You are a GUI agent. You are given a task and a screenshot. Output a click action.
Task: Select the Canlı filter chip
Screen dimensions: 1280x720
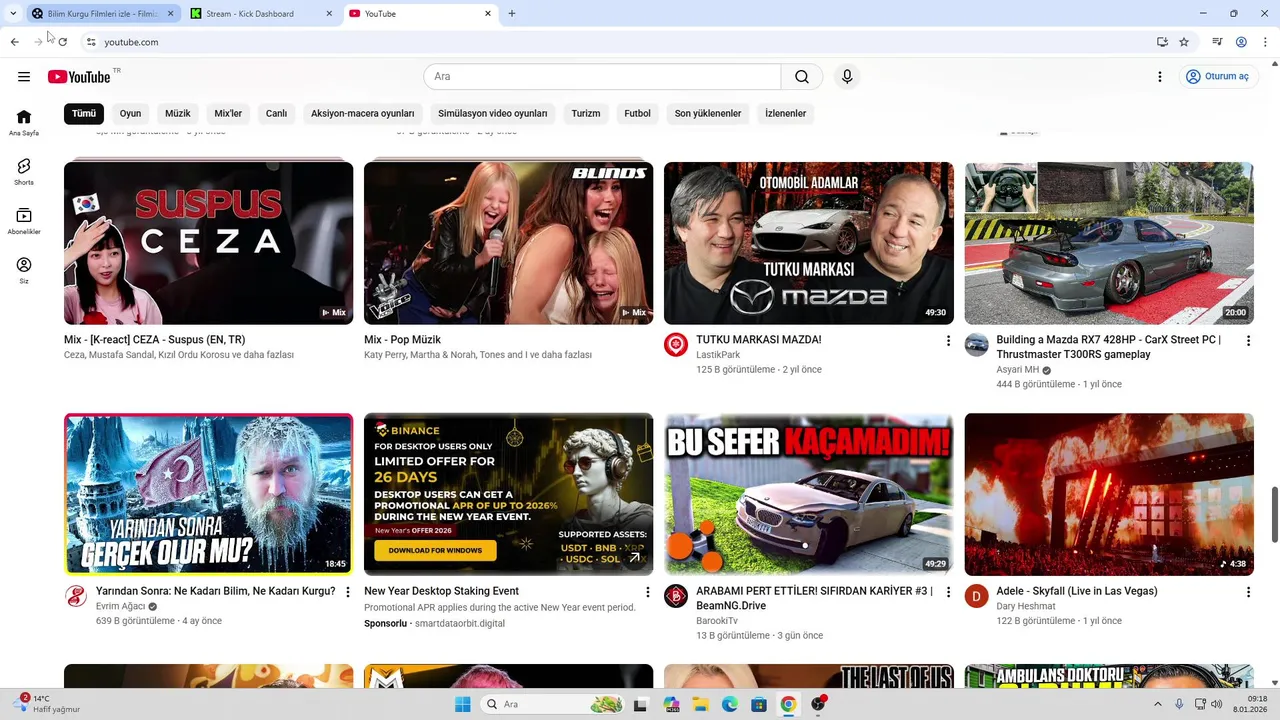click(276, 113)
